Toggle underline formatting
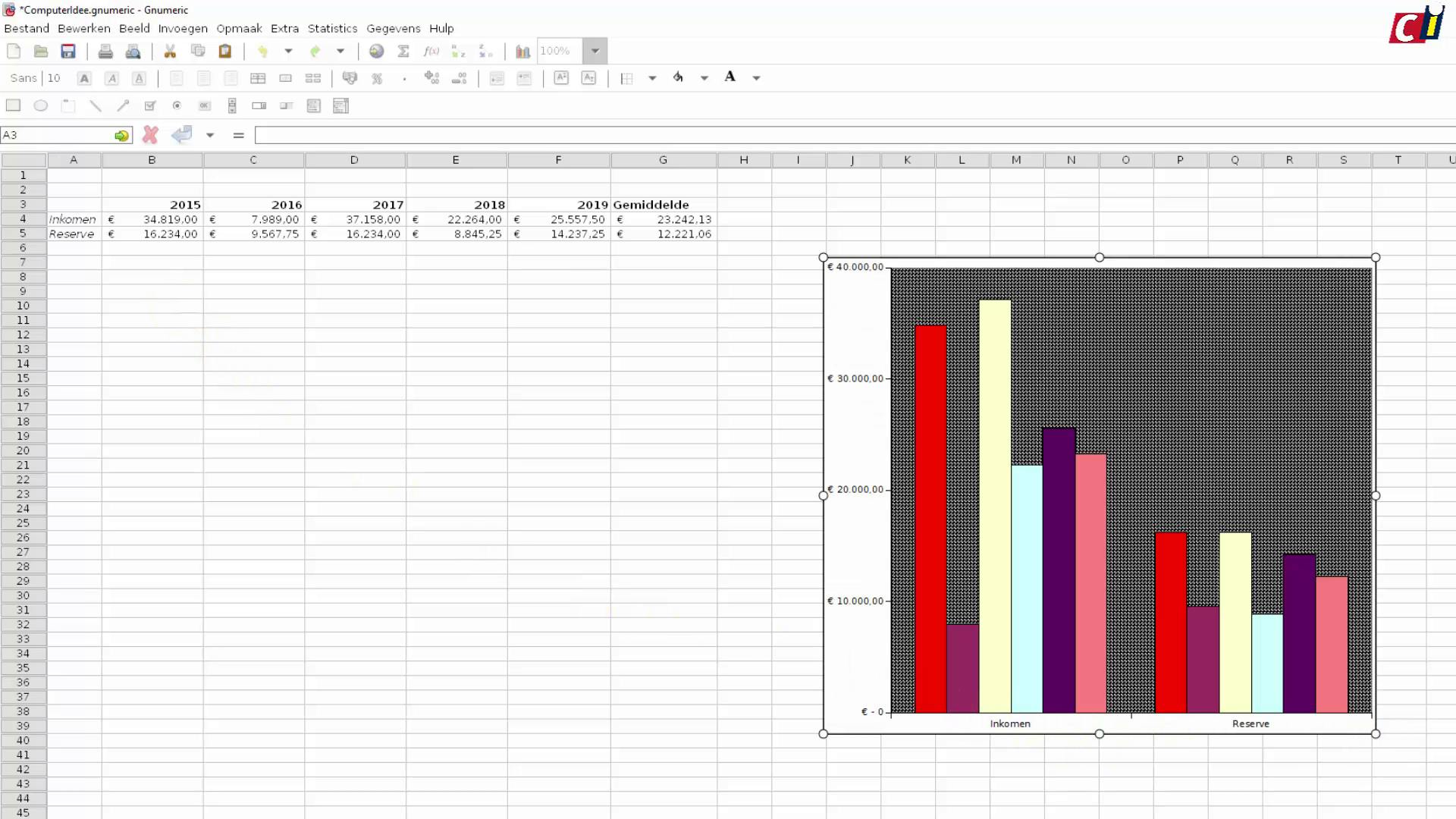 140,78
